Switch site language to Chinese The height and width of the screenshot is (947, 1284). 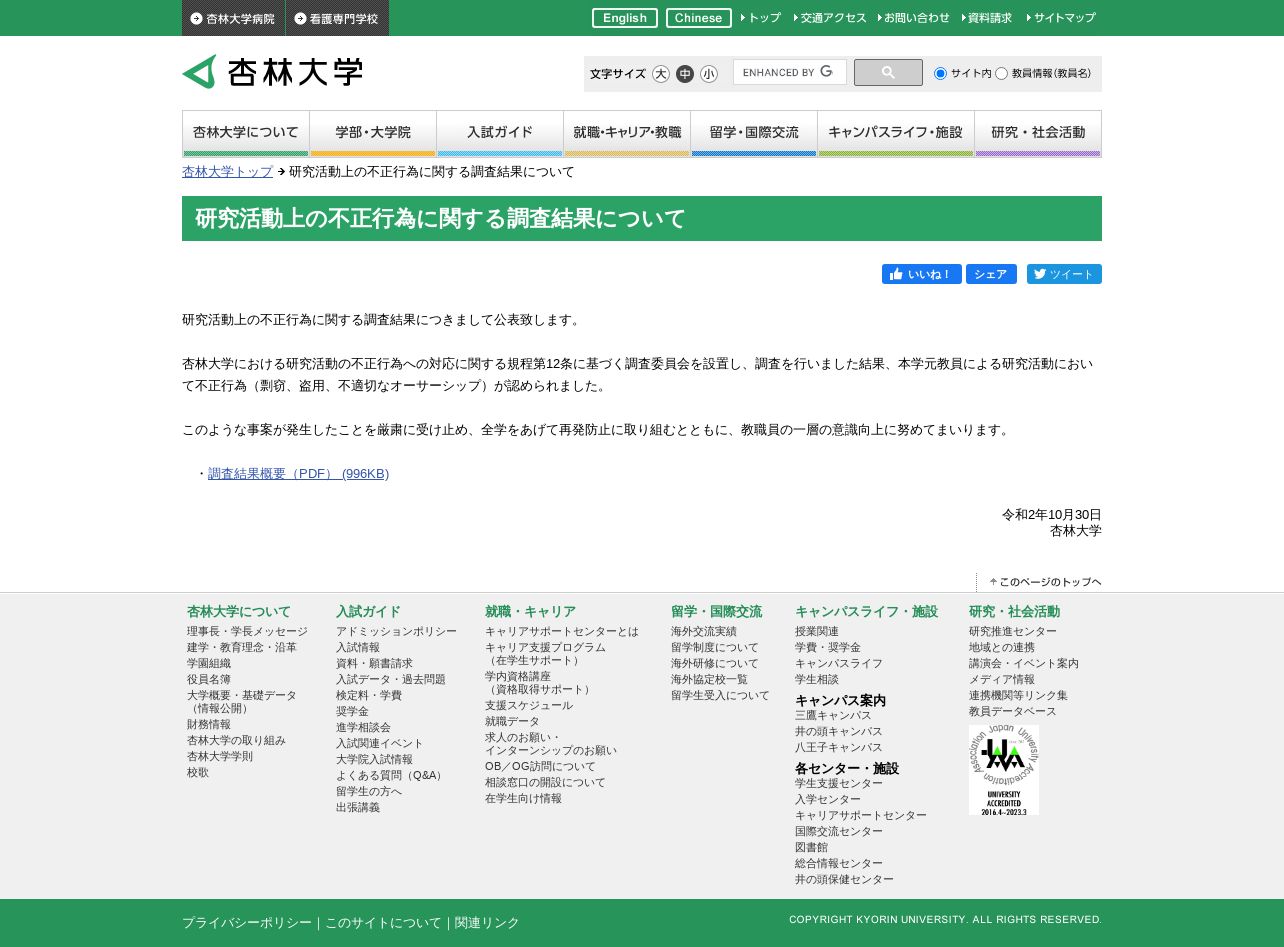coord(699,18)
